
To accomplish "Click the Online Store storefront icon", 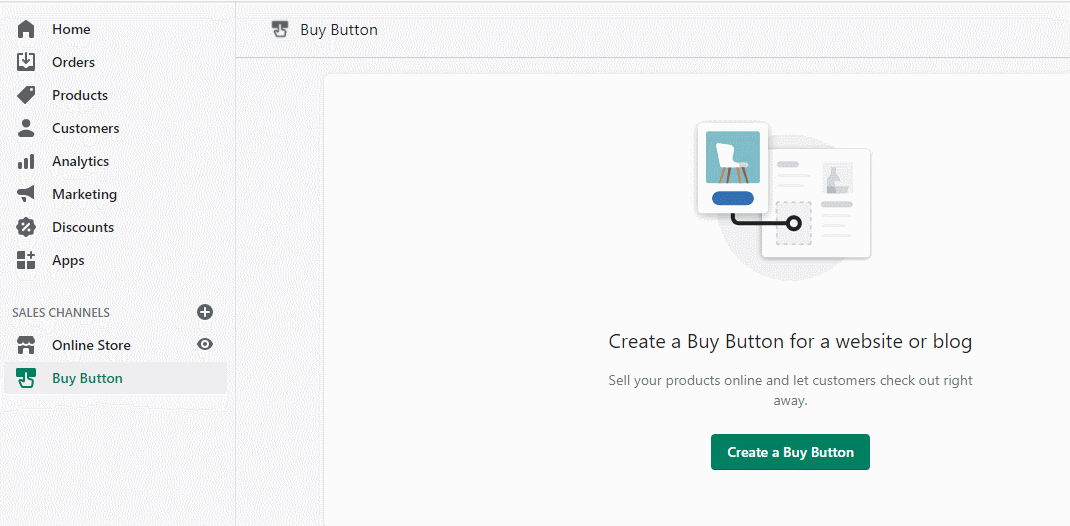I will (26, 345).
